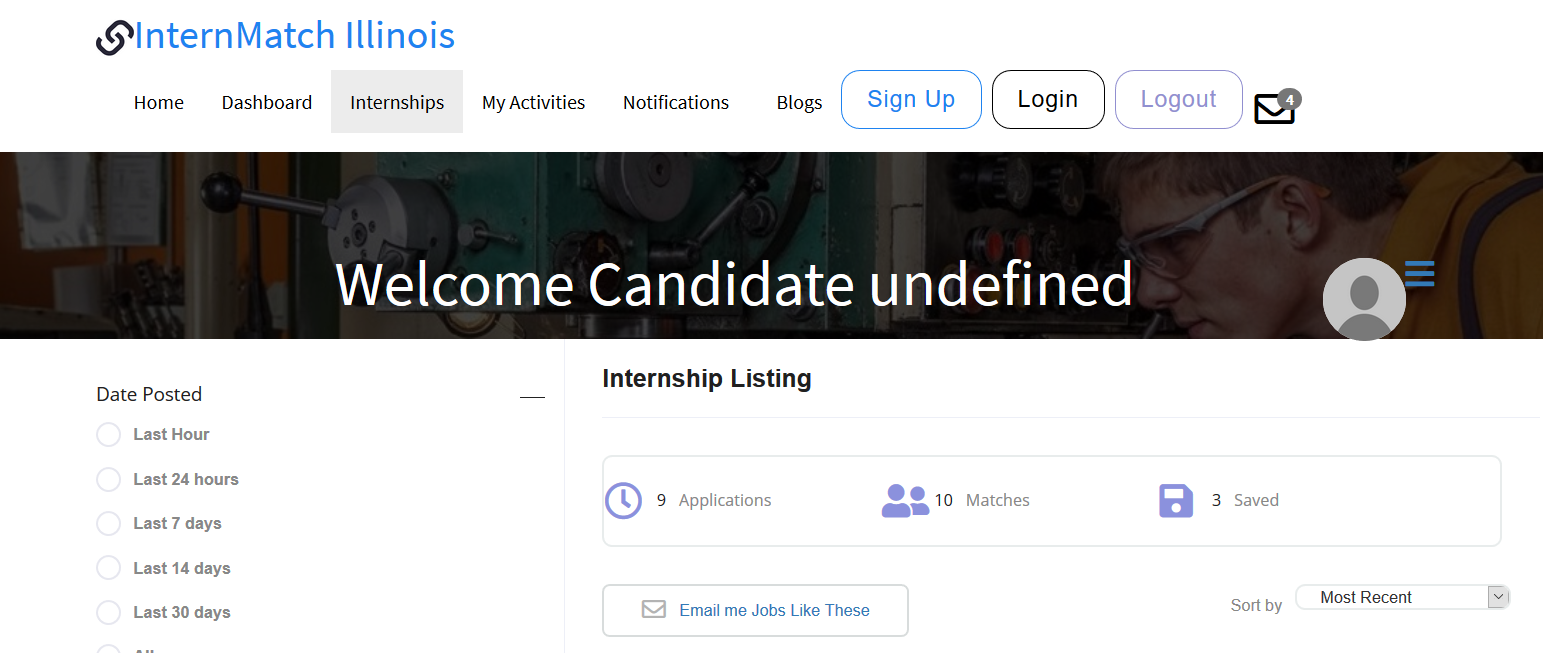Open the mail envelope inbox icon
The height and width of the screenshot is (653, 1543).
click(x=1274, y=109)
